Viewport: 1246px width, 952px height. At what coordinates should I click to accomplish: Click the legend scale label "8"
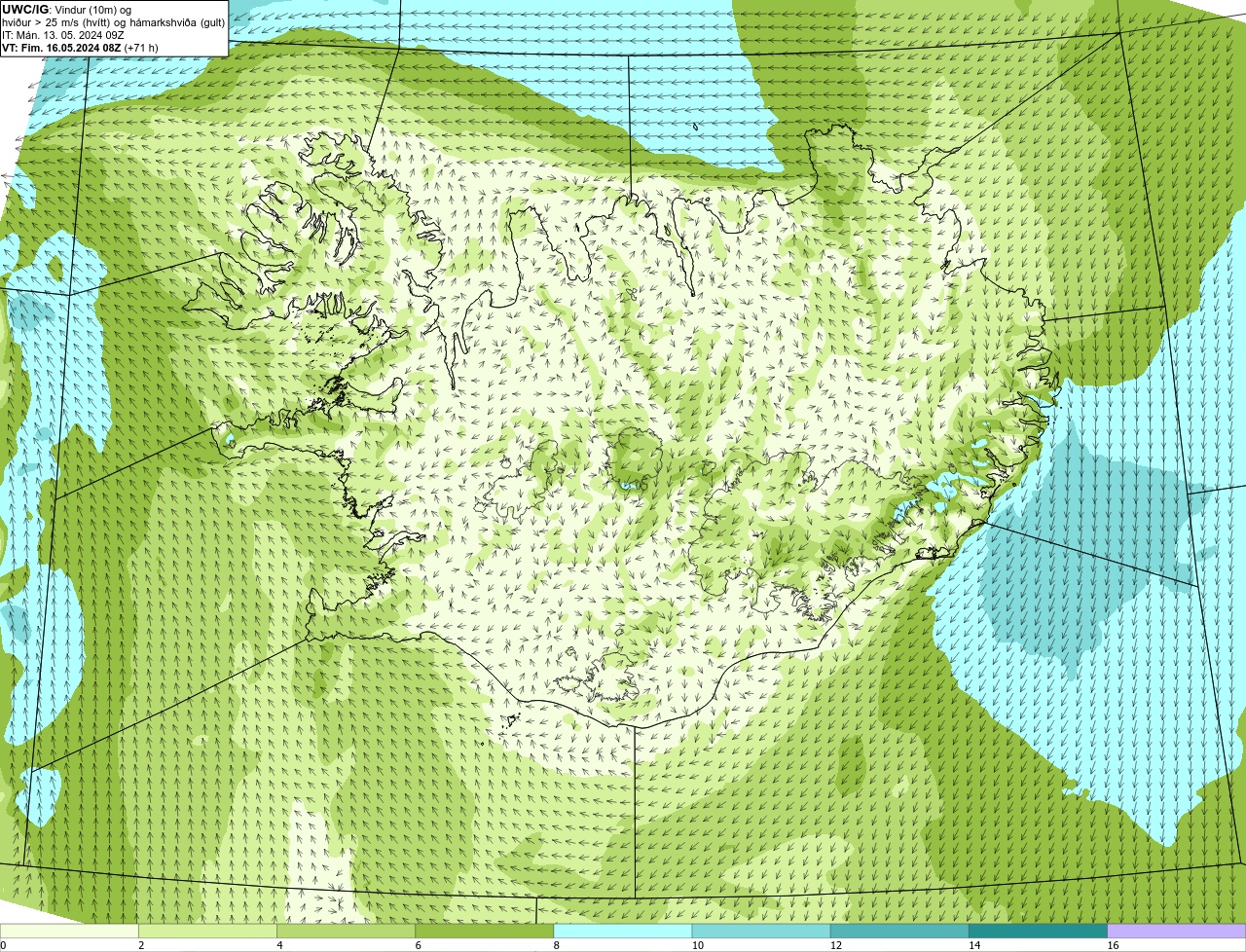[x=556, y=945]
